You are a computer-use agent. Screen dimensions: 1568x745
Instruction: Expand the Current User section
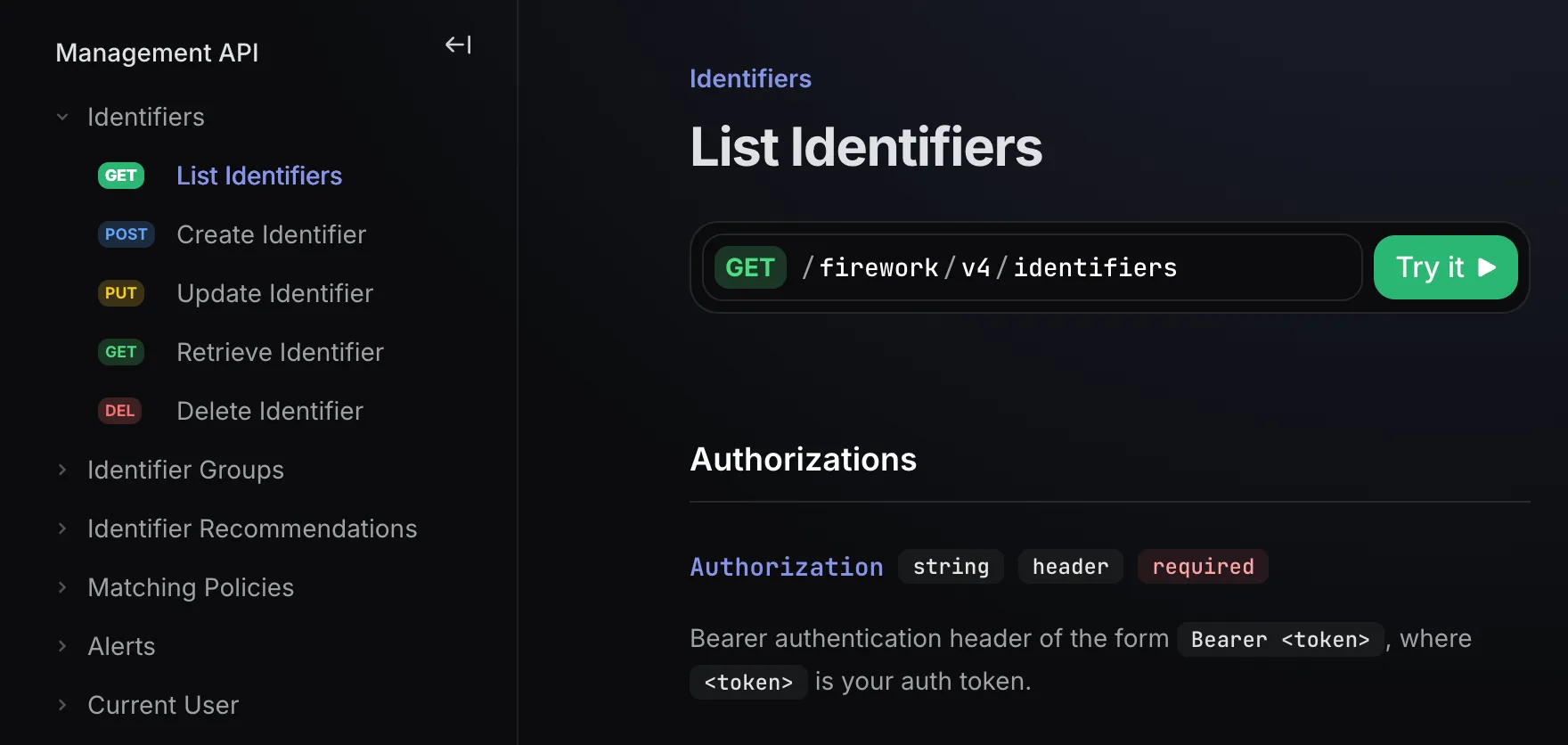pos(62,705)
